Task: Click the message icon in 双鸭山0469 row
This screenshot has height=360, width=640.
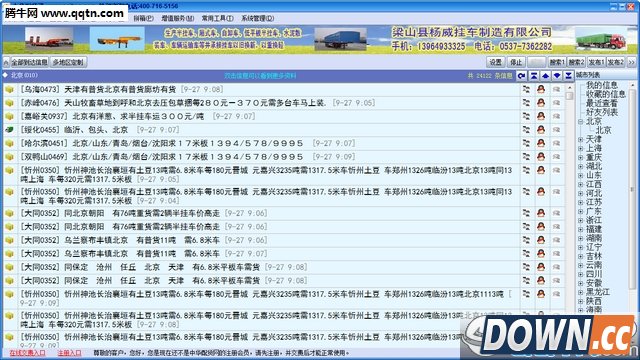Action: click(x=556, y=157)
